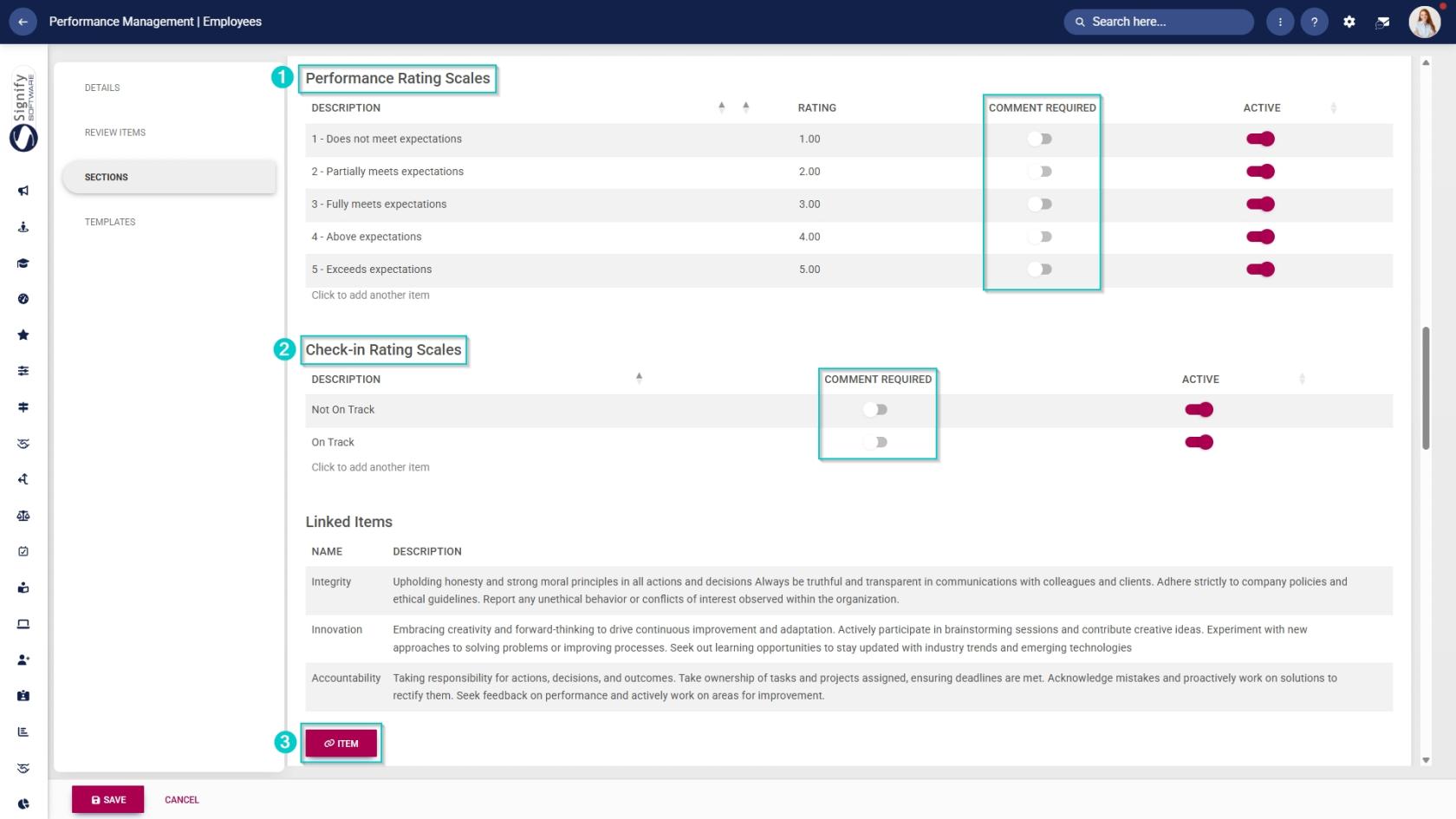
Task: Open the laptop sidebar icon
Action: 23,624
